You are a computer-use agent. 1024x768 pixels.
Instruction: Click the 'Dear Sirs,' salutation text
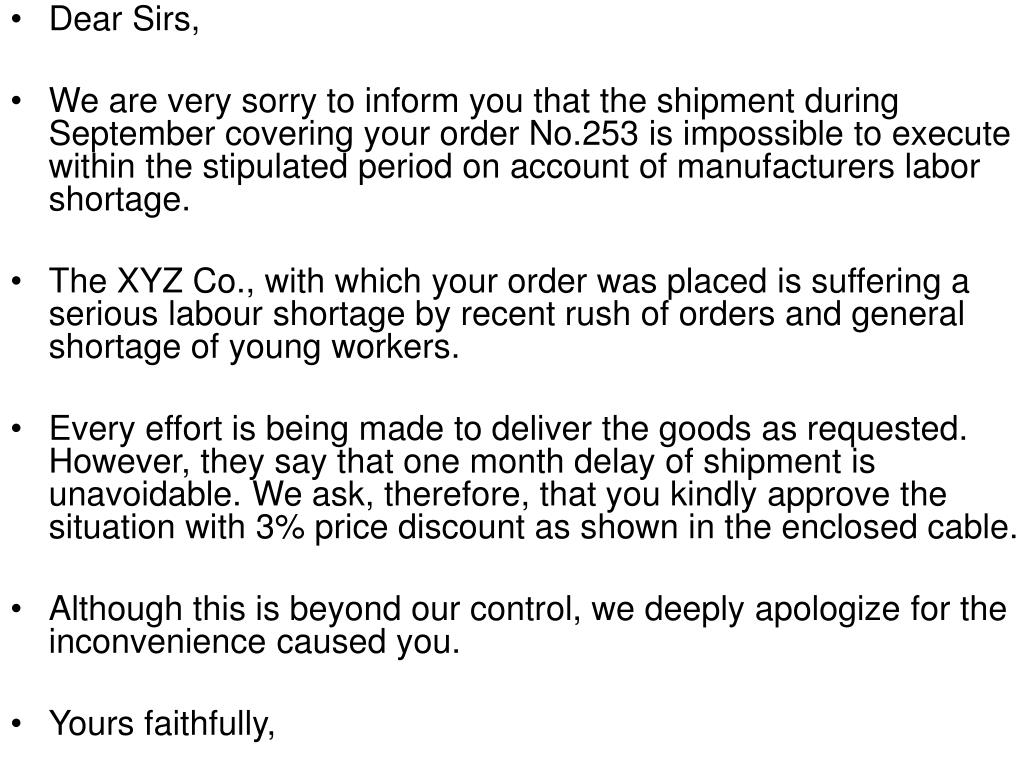[124, 19]
